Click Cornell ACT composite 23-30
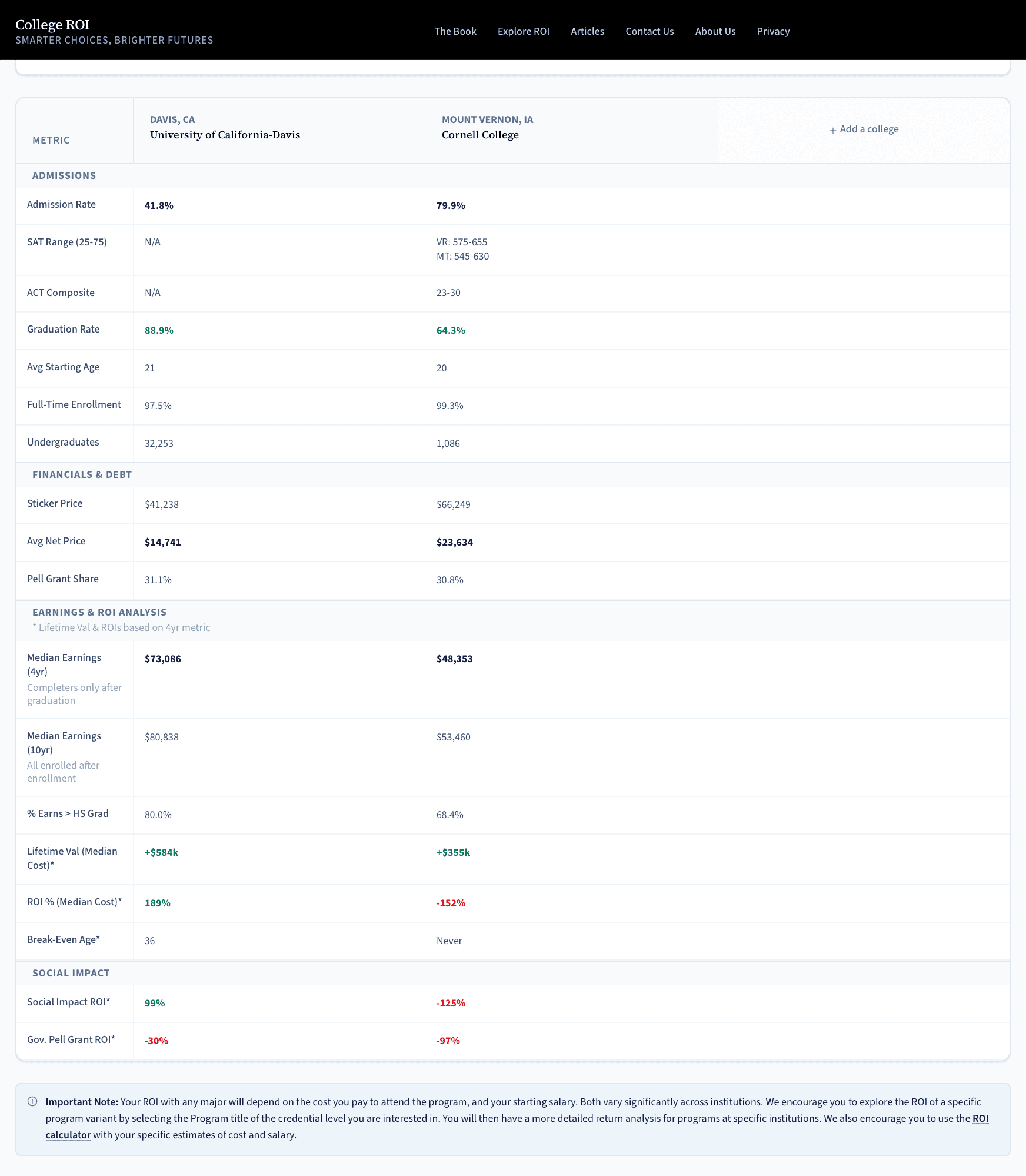This screenshot has width=1026, height=1176. pyautogui.click(x=448, y=293)
